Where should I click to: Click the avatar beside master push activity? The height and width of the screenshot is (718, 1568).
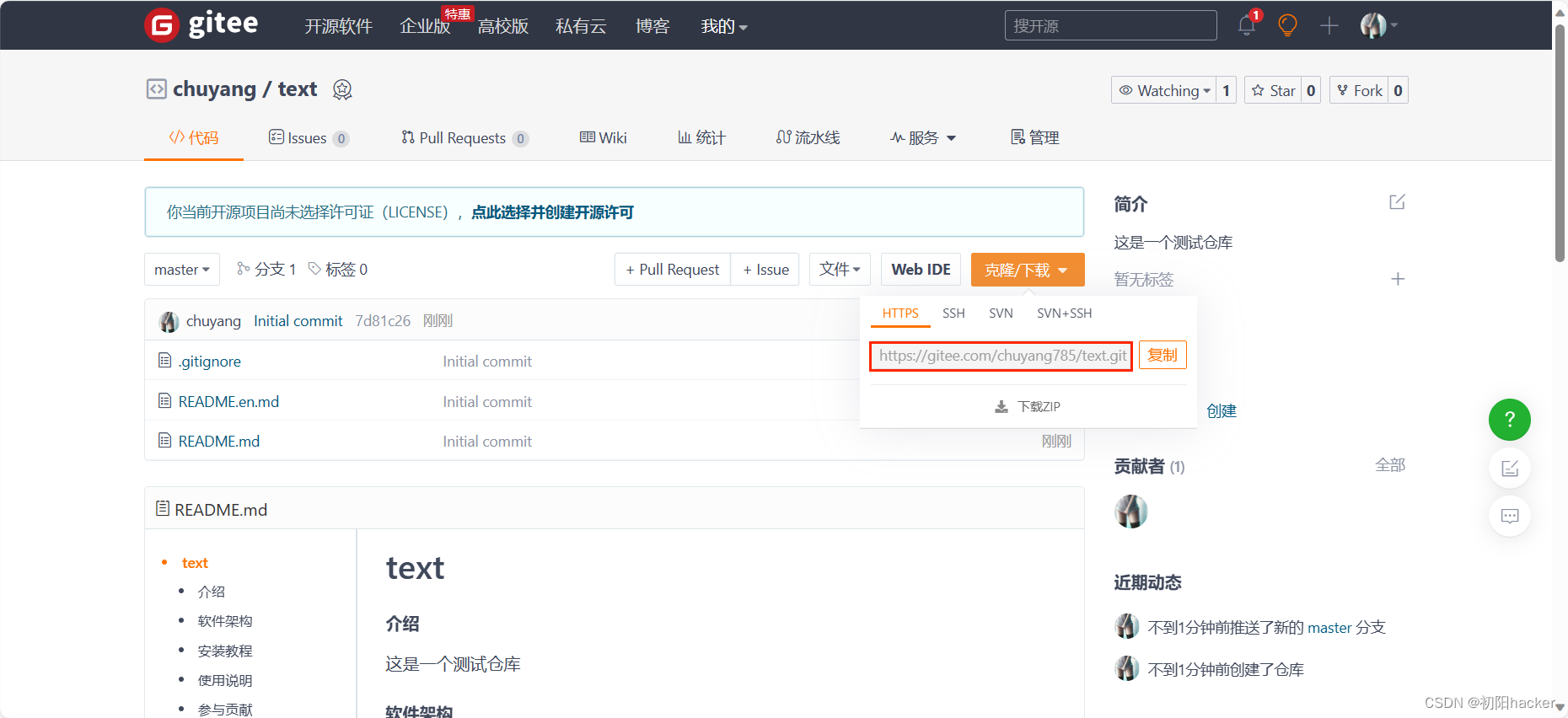(x=1127, y=626)
